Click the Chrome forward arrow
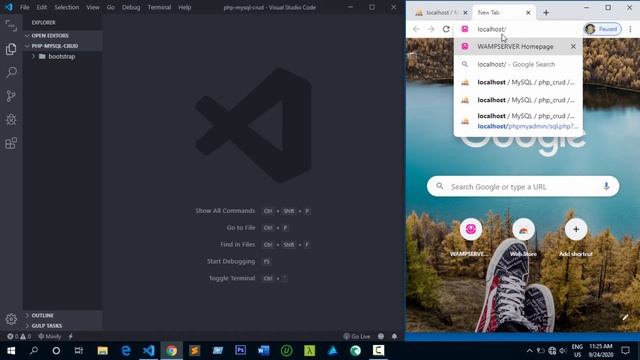The image size is (640, 360). (x=431, y=29)
